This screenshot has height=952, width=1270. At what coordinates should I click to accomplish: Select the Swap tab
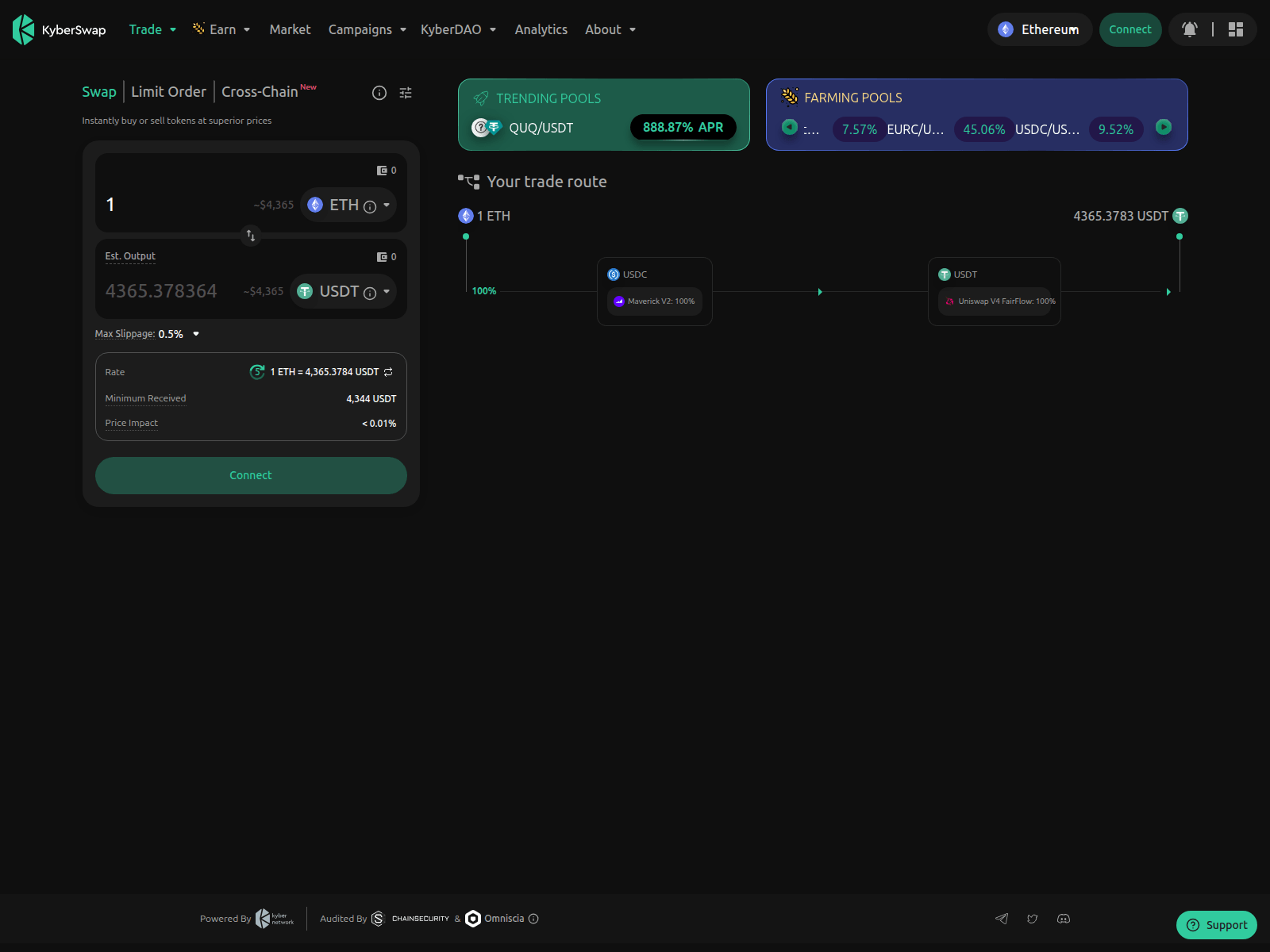pyautogui.click(x=99, y=92)
